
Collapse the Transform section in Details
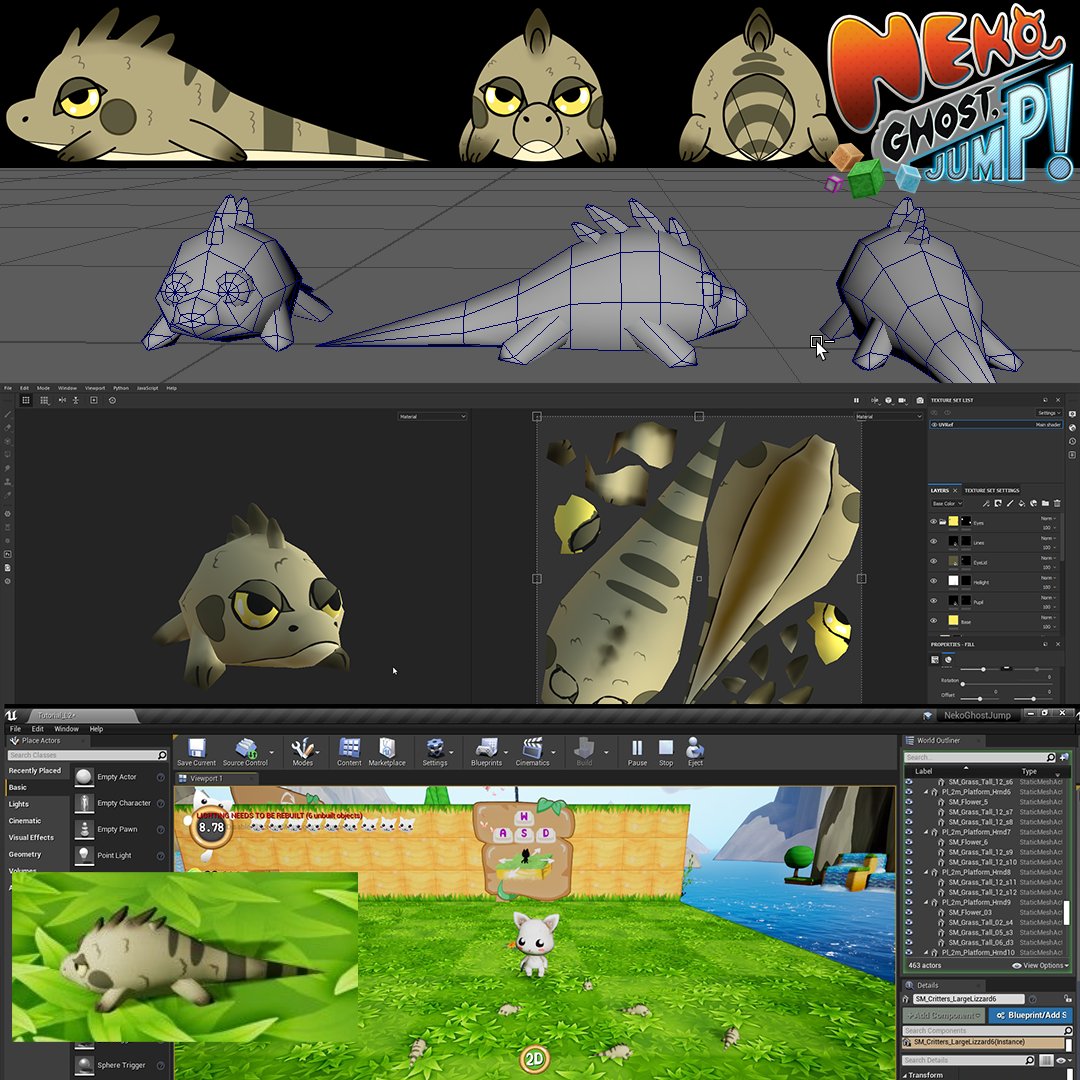click(906, 1074)
